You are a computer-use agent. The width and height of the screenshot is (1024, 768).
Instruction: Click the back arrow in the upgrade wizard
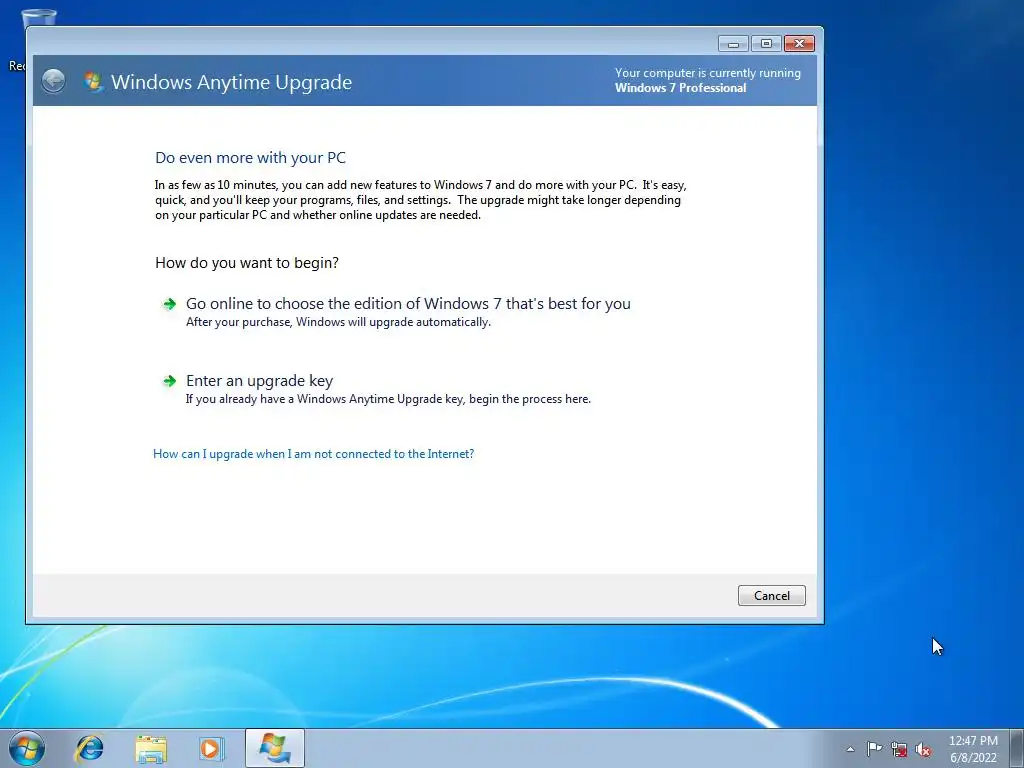[x=54, y=81]
